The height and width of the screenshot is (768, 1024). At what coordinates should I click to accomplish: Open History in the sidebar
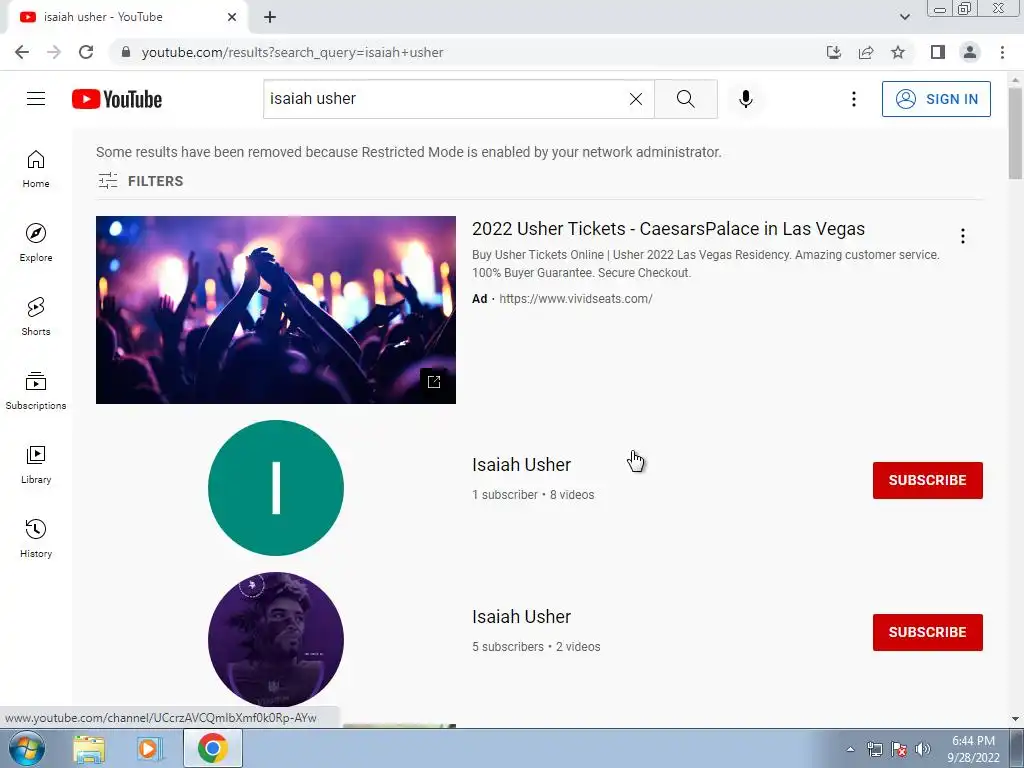(36, 538)
